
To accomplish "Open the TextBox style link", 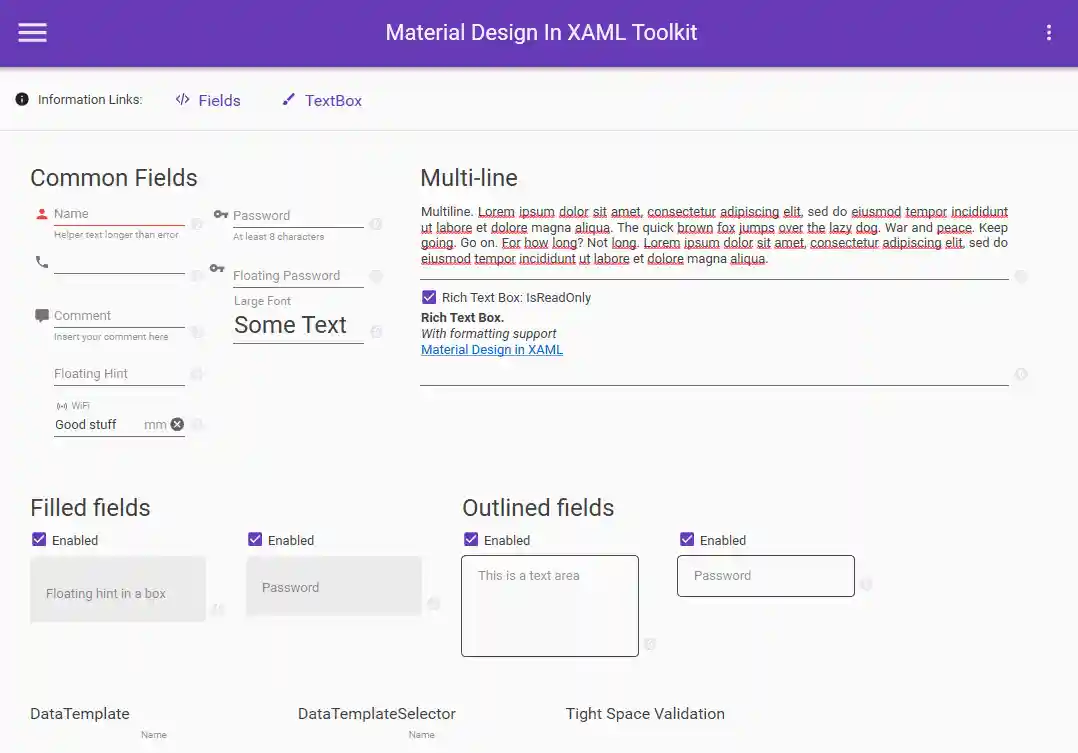I will pos(322,100).
